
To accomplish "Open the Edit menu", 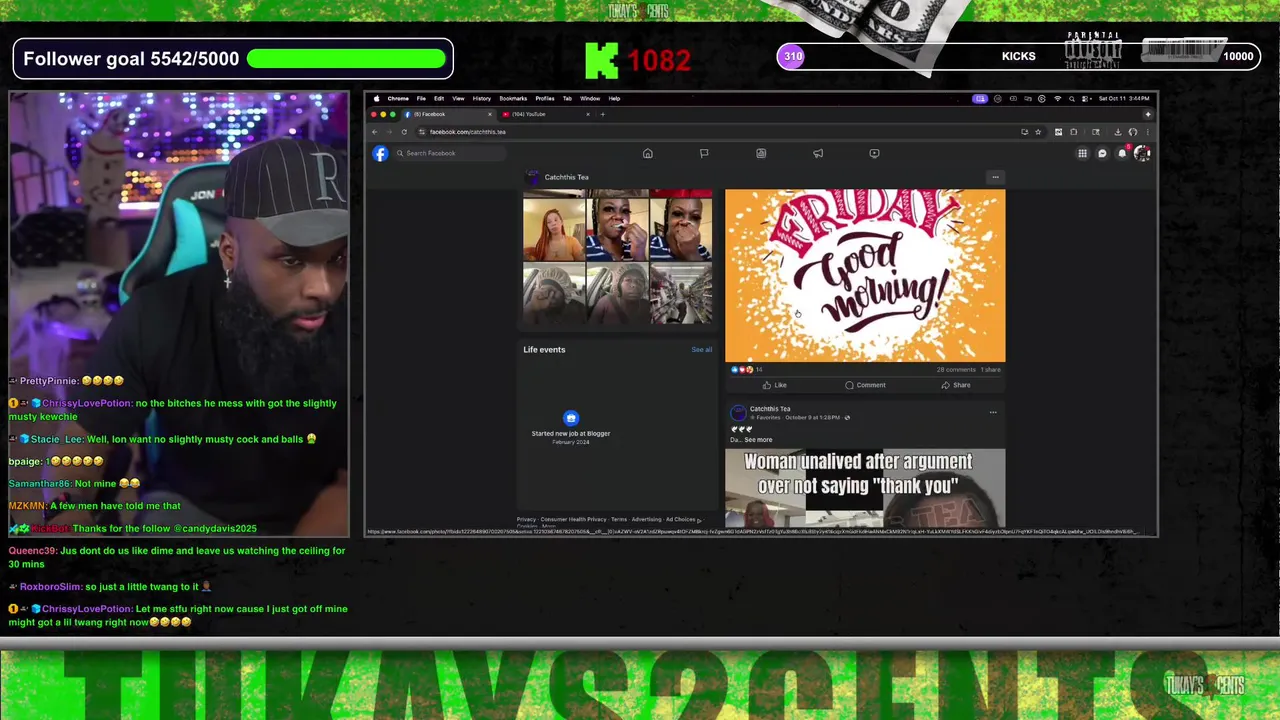I will point(438,98).
